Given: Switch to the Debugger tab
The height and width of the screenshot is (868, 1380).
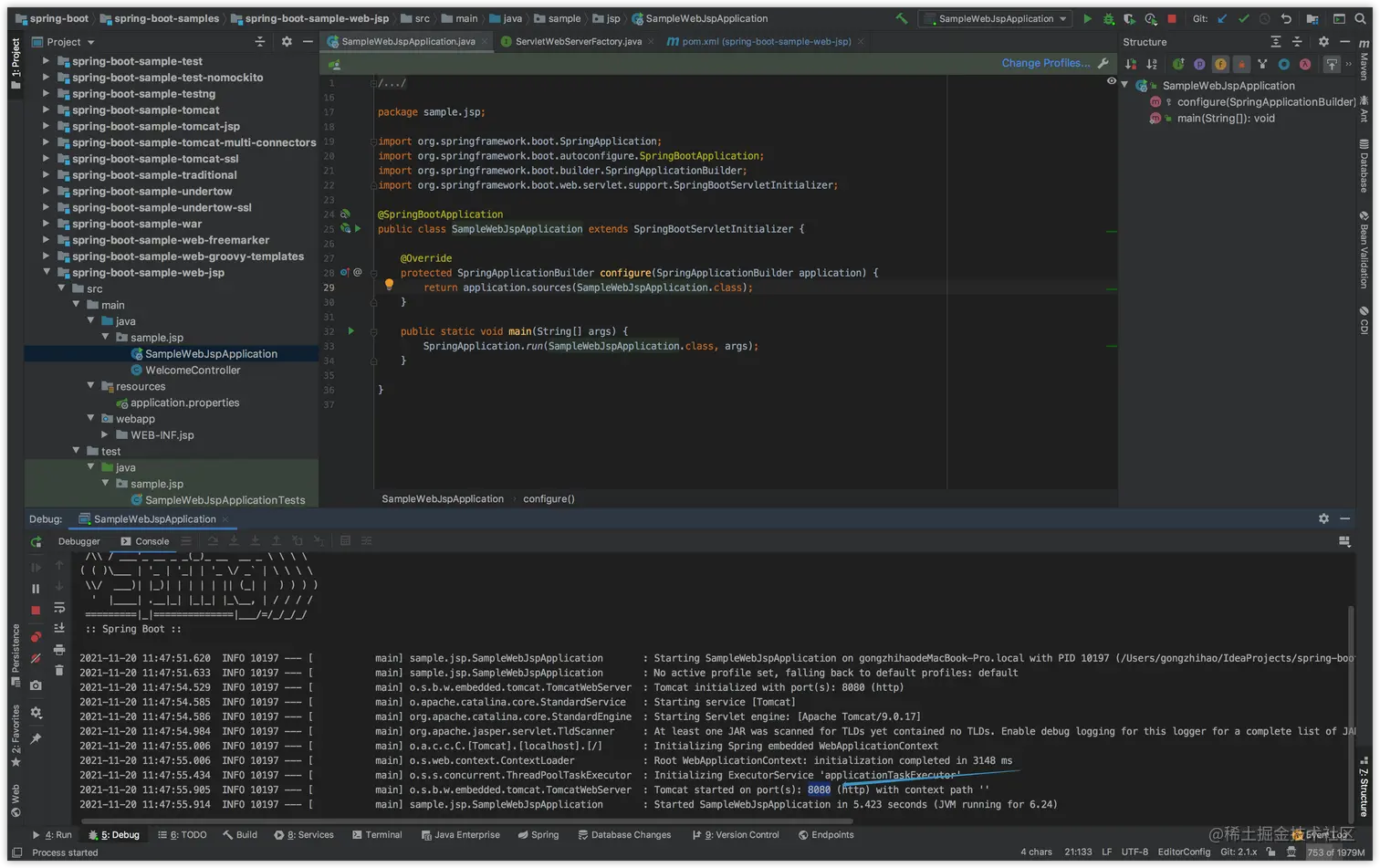Looking at the screenshot, I should click(x=79, y=541).
